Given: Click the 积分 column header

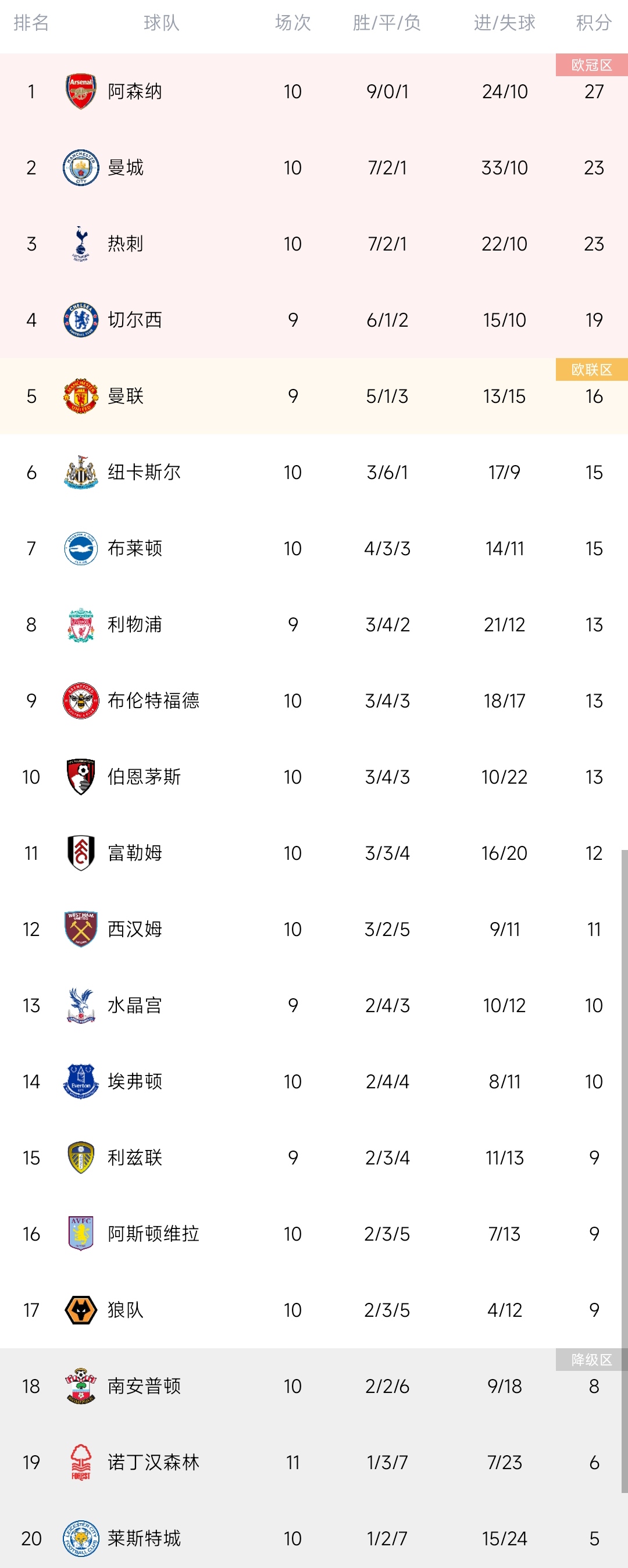Looking at the screenshot, I should (594, 23).
